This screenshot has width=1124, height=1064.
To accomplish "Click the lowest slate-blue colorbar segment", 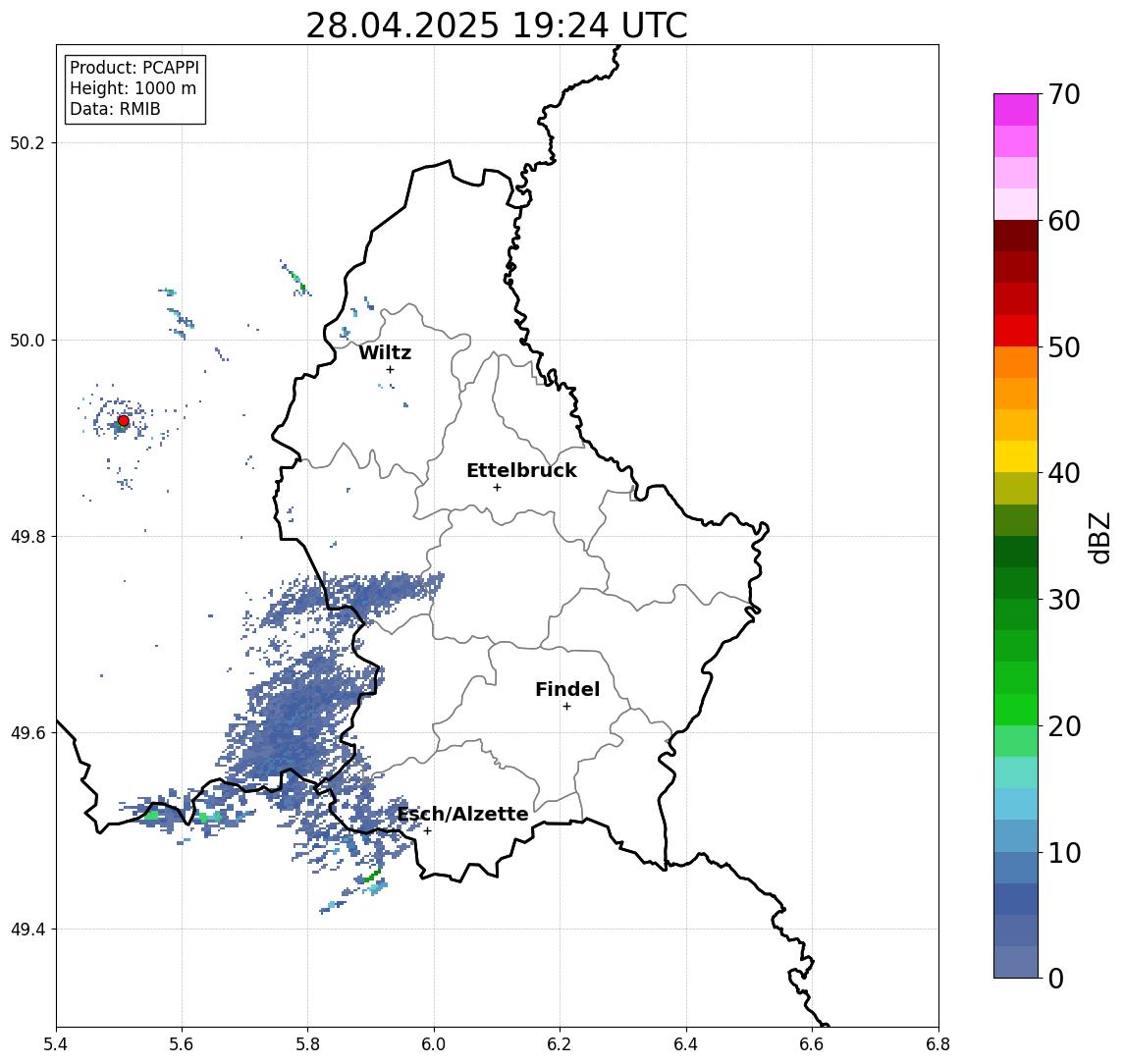I will (1016, 962).
